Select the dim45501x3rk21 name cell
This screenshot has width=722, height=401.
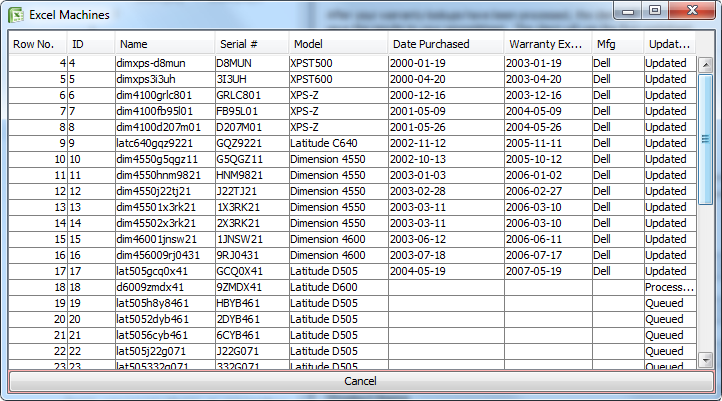pyautogui.click(x=165, y=207)
